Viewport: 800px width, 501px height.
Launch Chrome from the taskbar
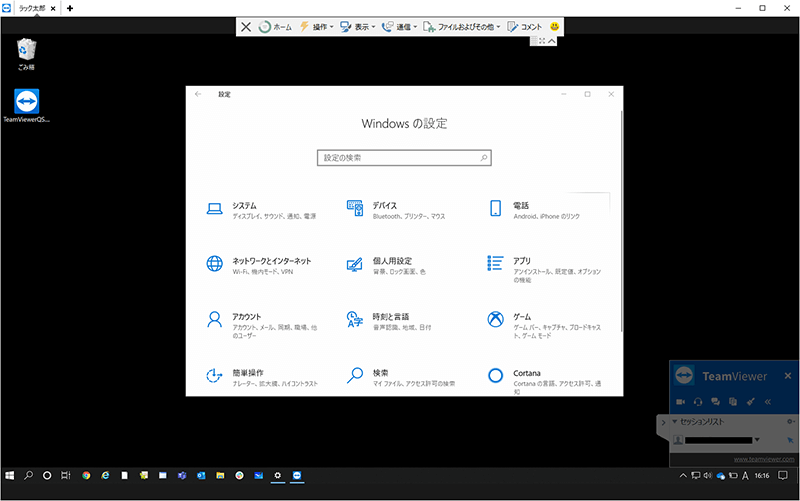pyautogui.click(x=86, y=475)
